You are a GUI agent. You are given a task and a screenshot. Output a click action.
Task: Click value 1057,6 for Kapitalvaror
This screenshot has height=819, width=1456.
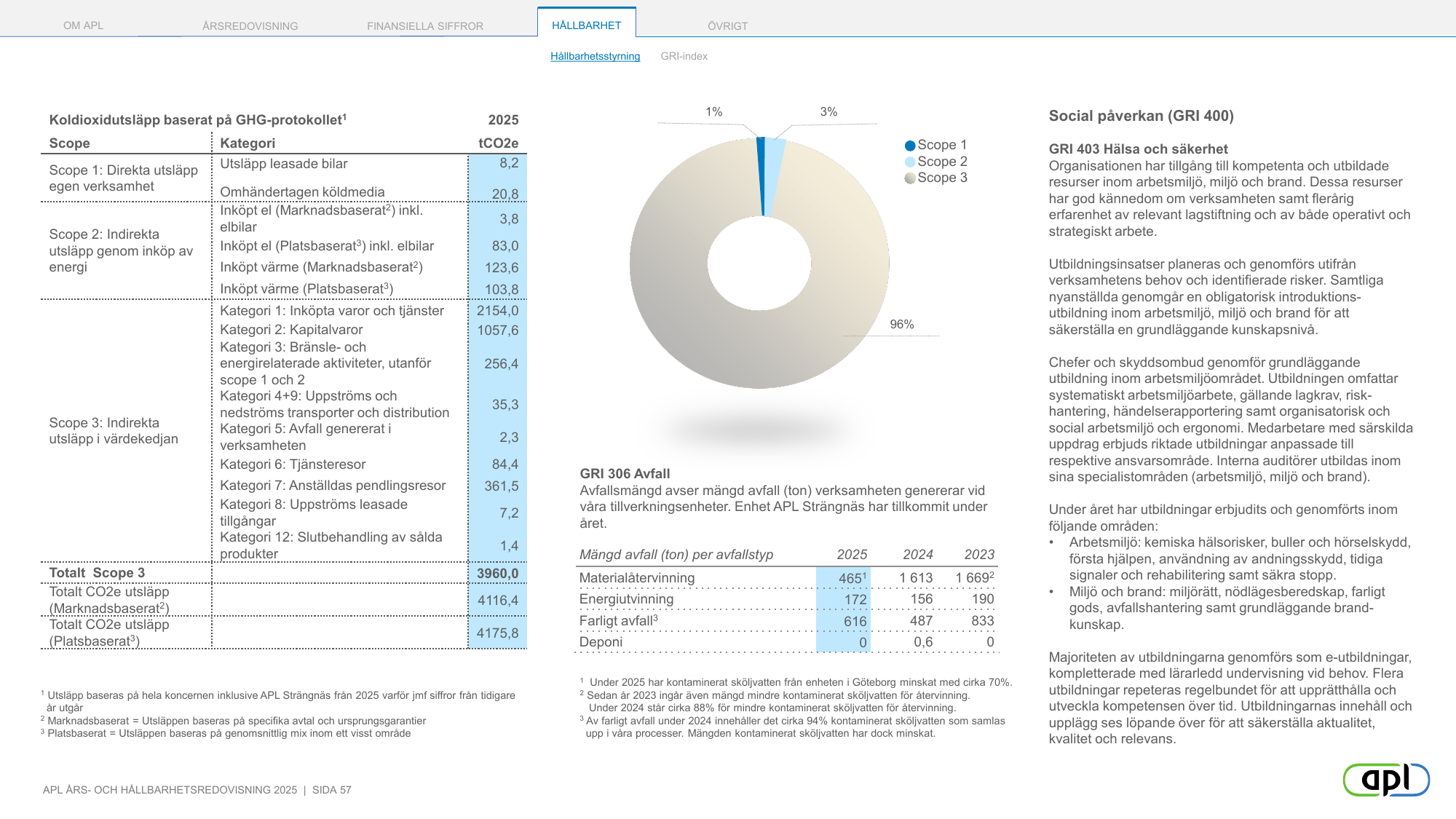(498, 331)
